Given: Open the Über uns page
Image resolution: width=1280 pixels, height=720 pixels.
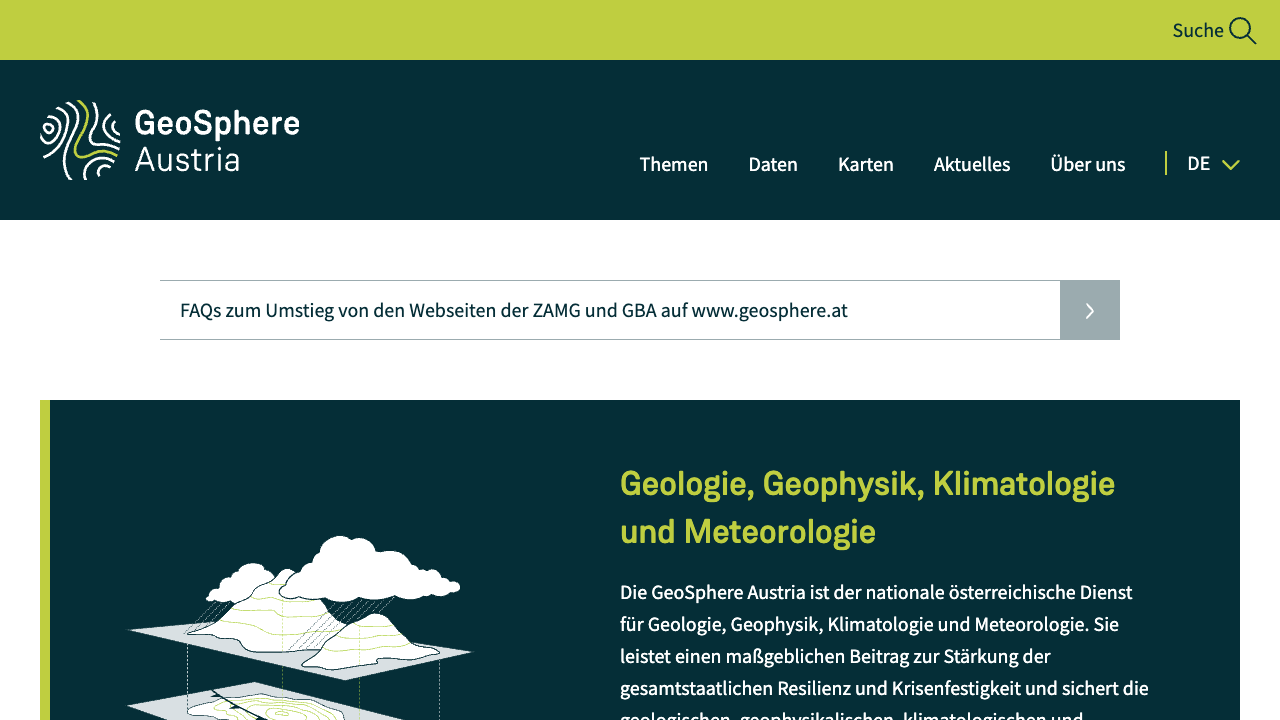Looking at the screenshot, I should (x=1087, y=164).
